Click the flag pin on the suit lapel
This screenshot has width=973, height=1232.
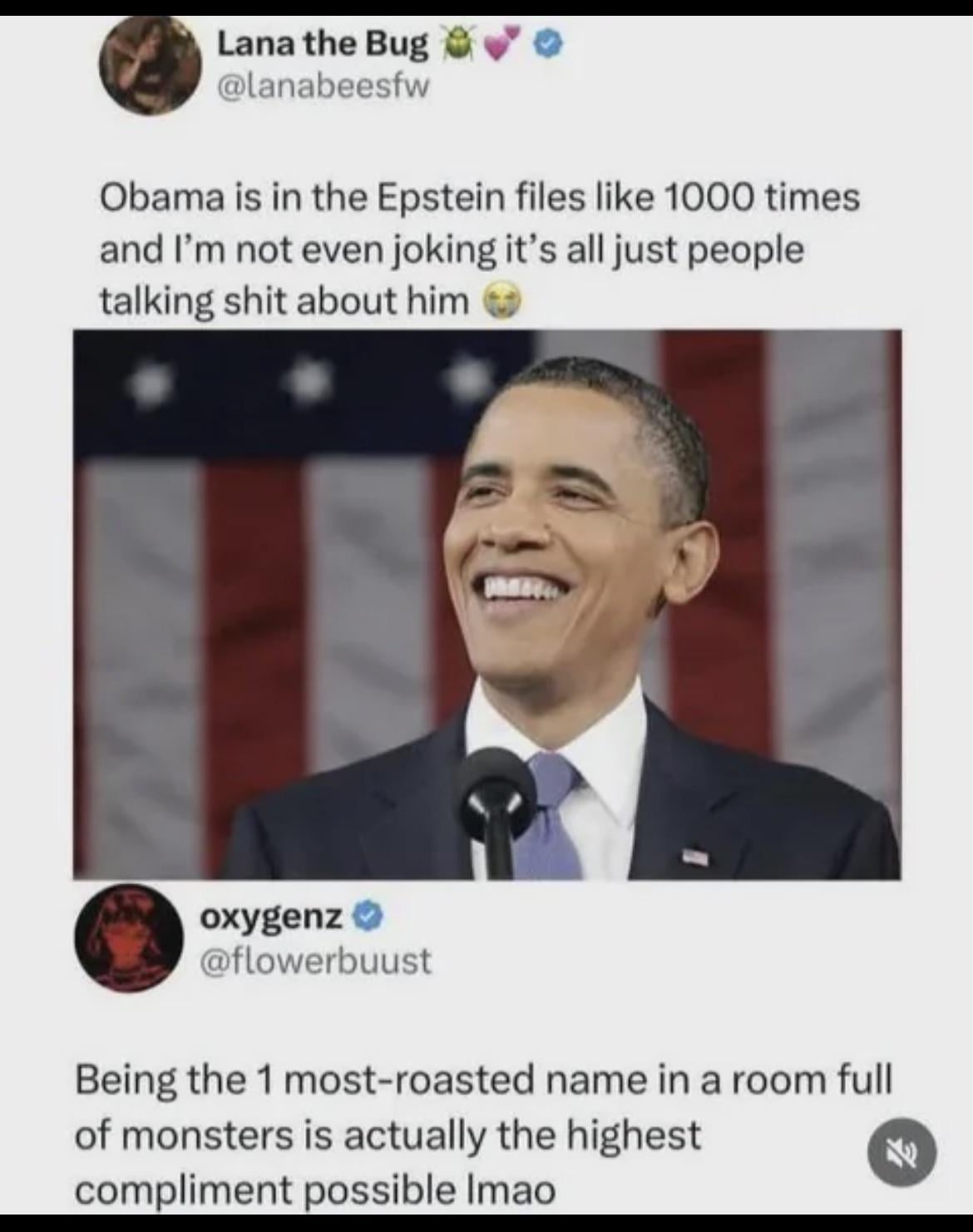coord(694,853)
